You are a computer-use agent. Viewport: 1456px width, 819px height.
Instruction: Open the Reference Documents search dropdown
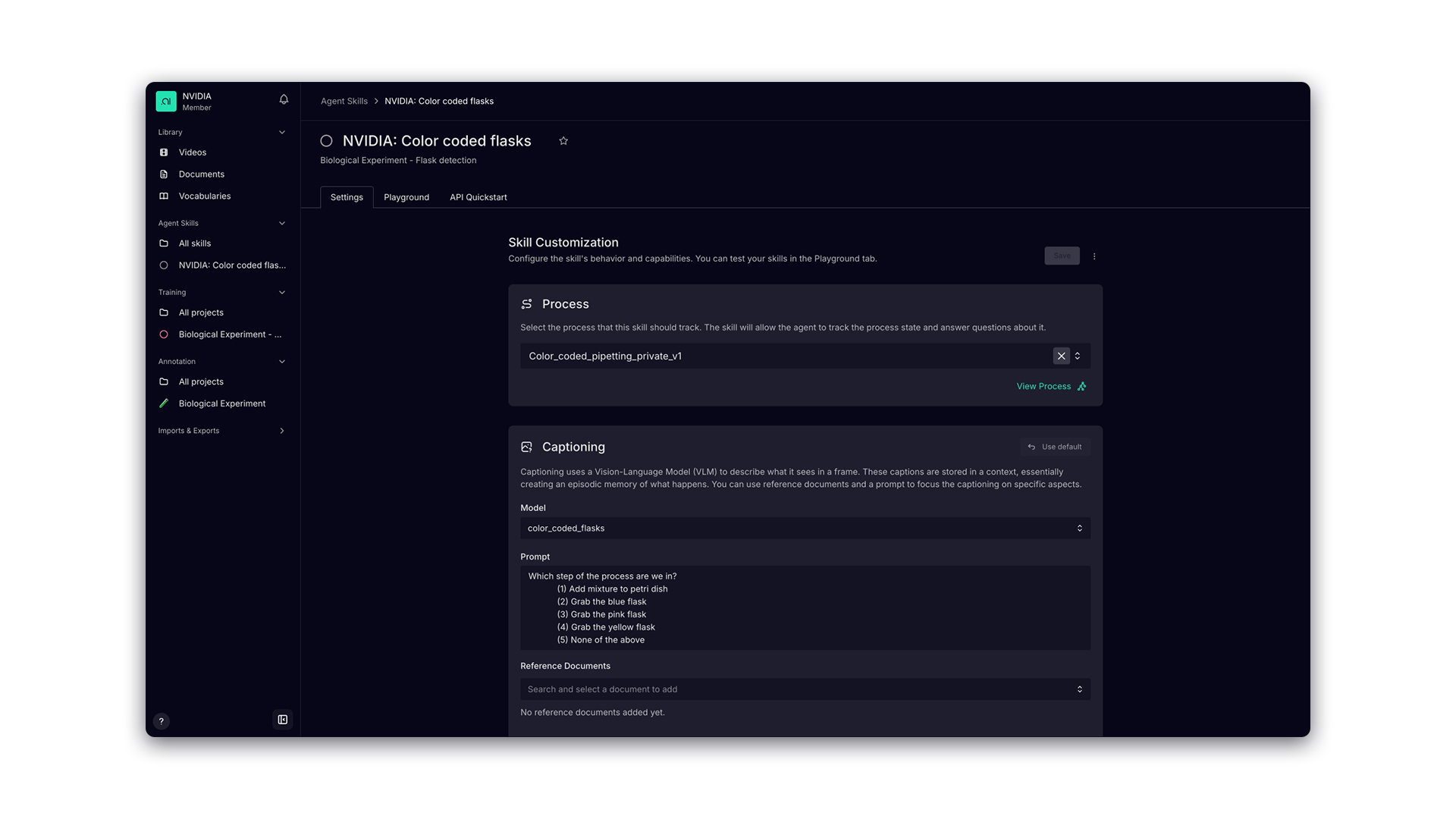(x=805, y=689)
